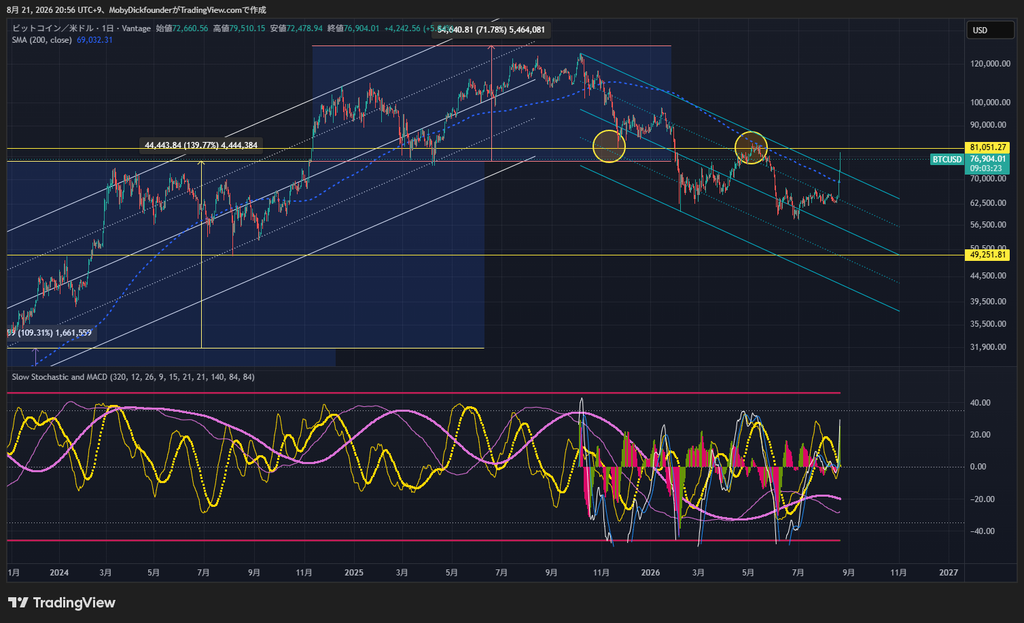Click the TradingView logo at the bottom

pyautogui.click(x=62, y=603)
